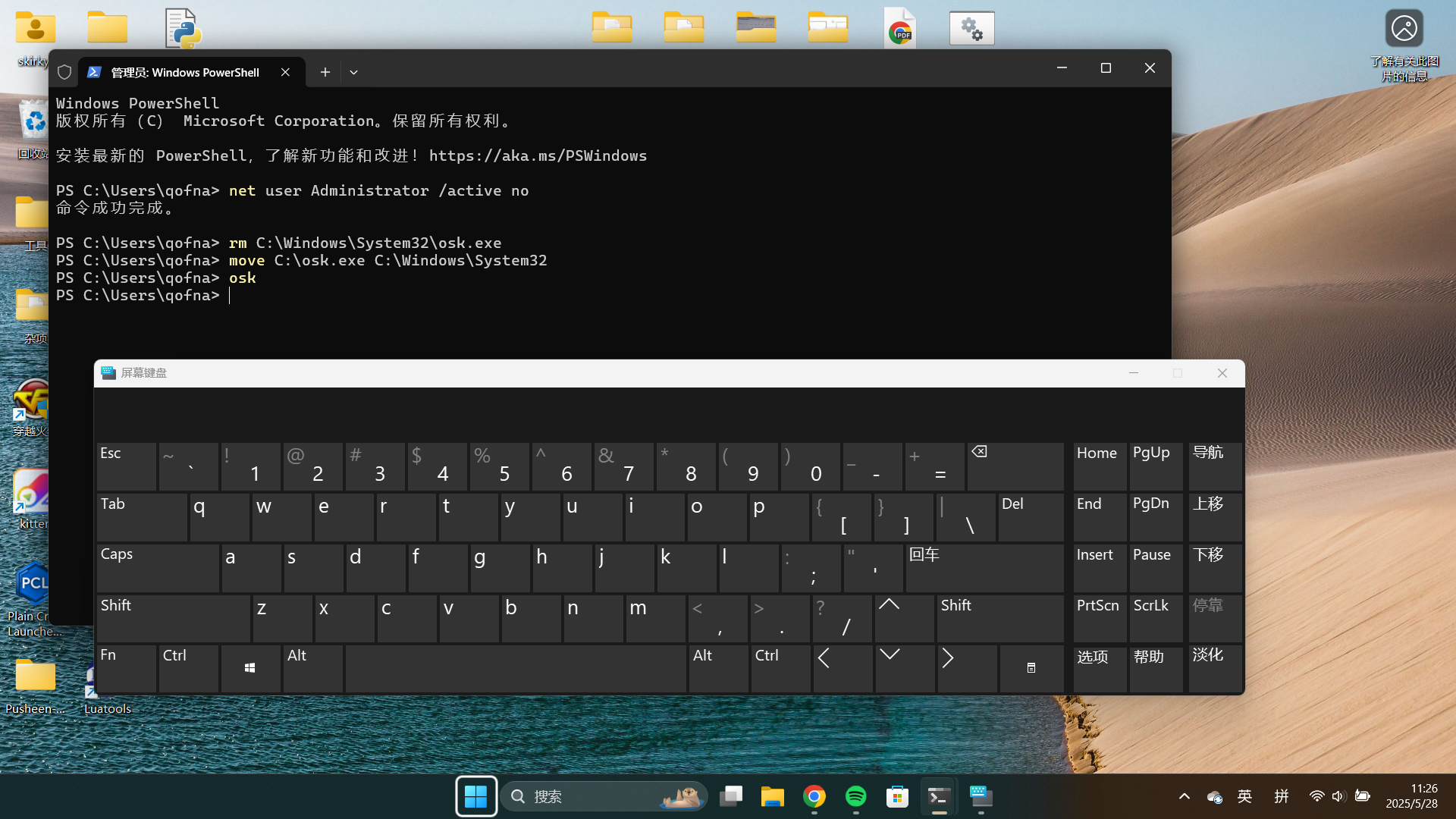Tap the left arrow key on the on-screen keyboard
1456x819 pixels.
[x=843, y=668]
